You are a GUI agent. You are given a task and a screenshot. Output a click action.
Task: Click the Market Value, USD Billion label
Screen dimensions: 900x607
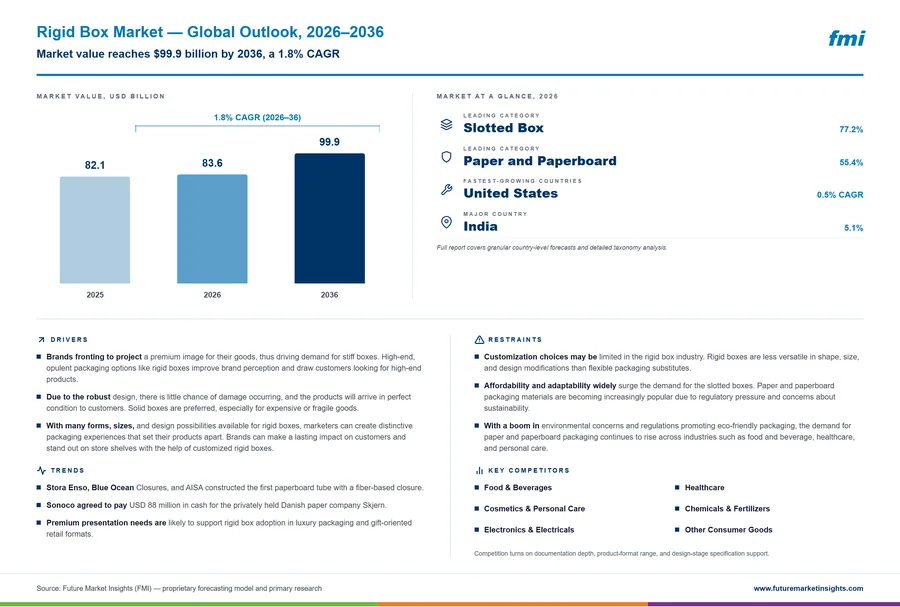tap(100, 96)
